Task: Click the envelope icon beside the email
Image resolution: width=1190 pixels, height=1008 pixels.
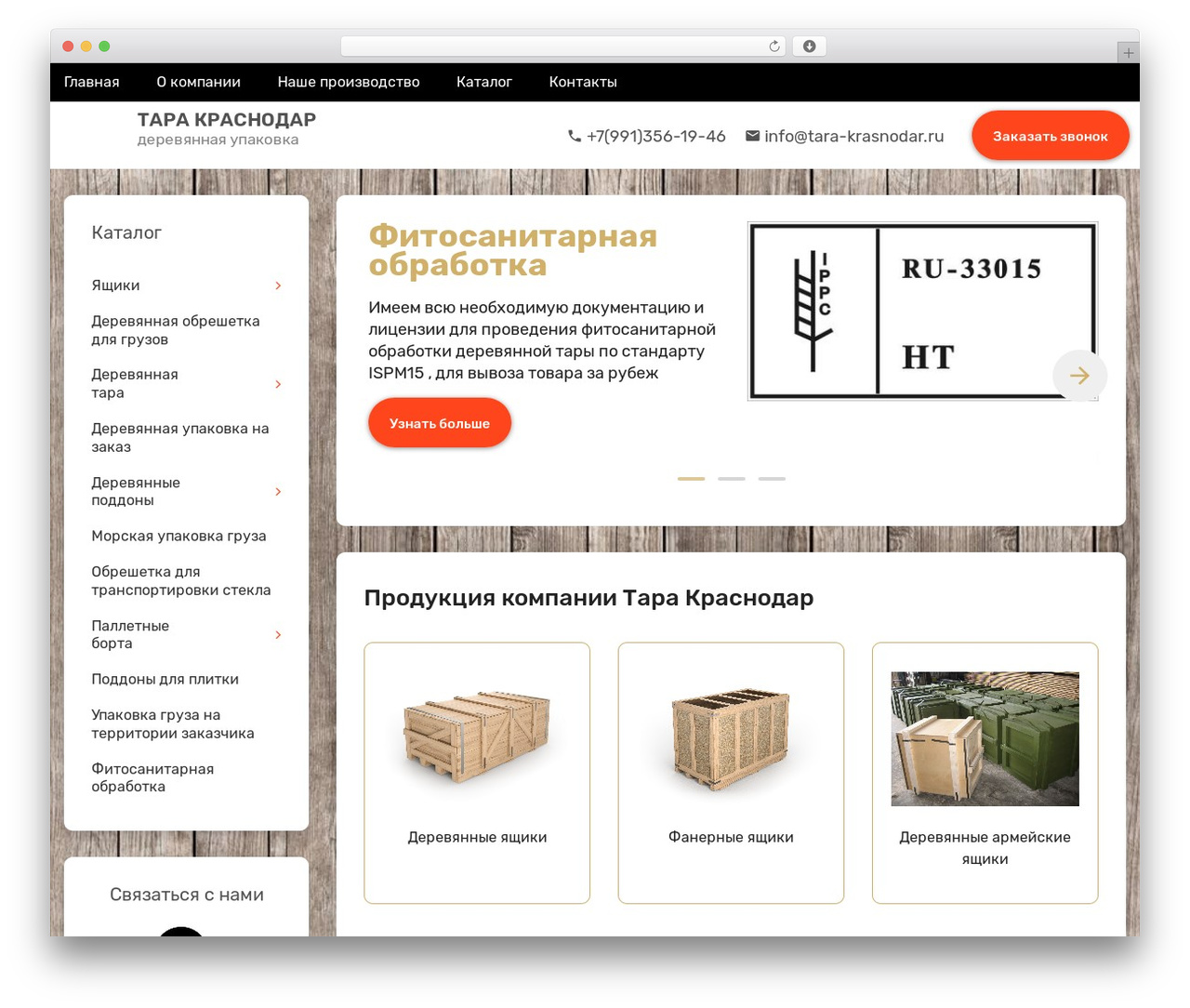Action: click(x=752, y=136)
